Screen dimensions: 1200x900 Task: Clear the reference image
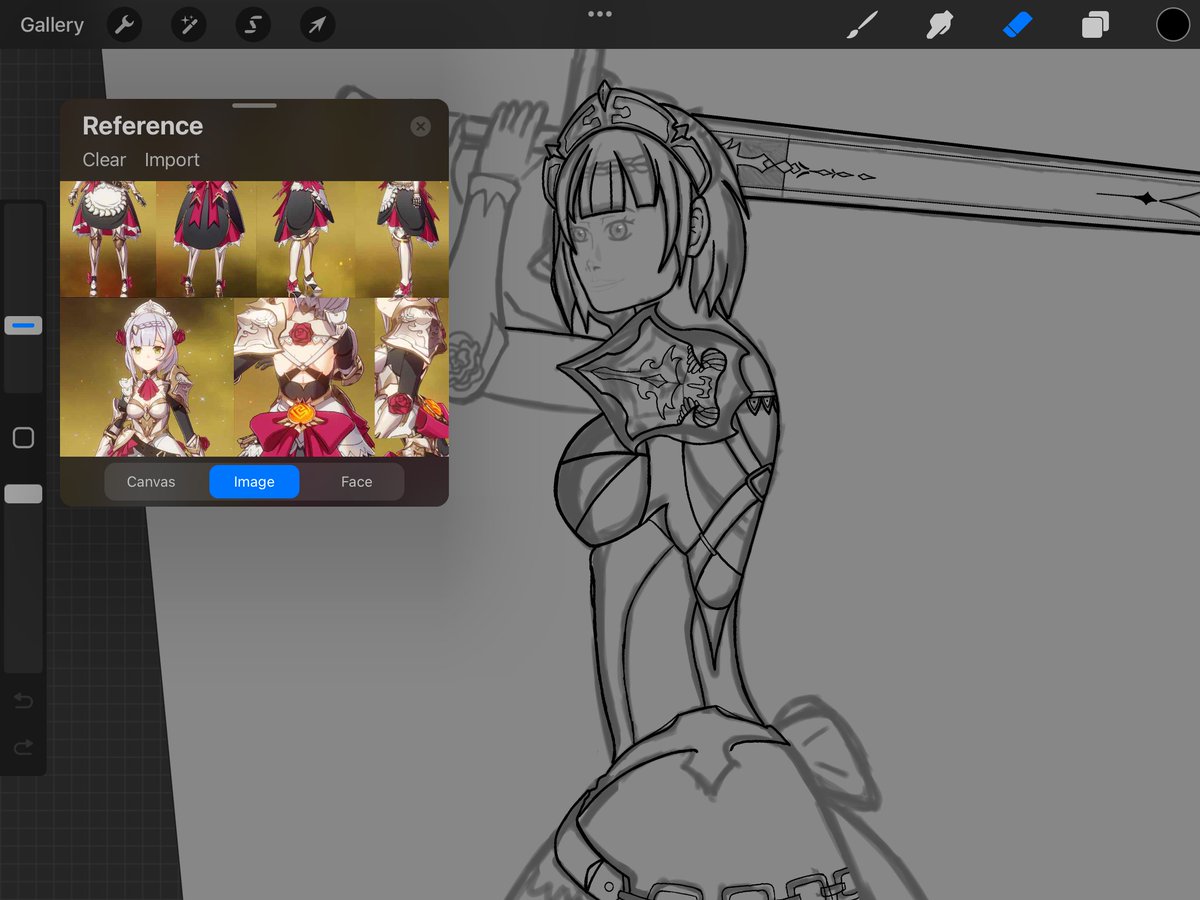point(104,160)
